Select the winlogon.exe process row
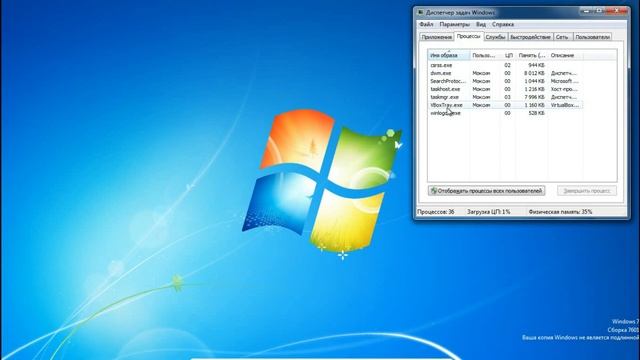 click(505, 113)
